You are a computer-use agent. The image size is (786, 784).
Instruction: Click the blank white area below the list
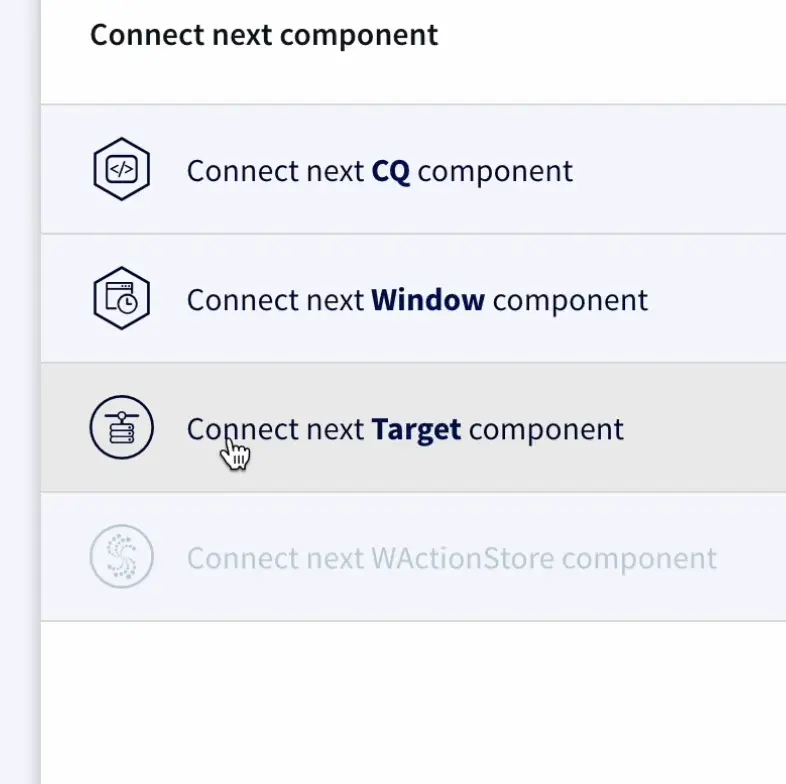(400, 700)
